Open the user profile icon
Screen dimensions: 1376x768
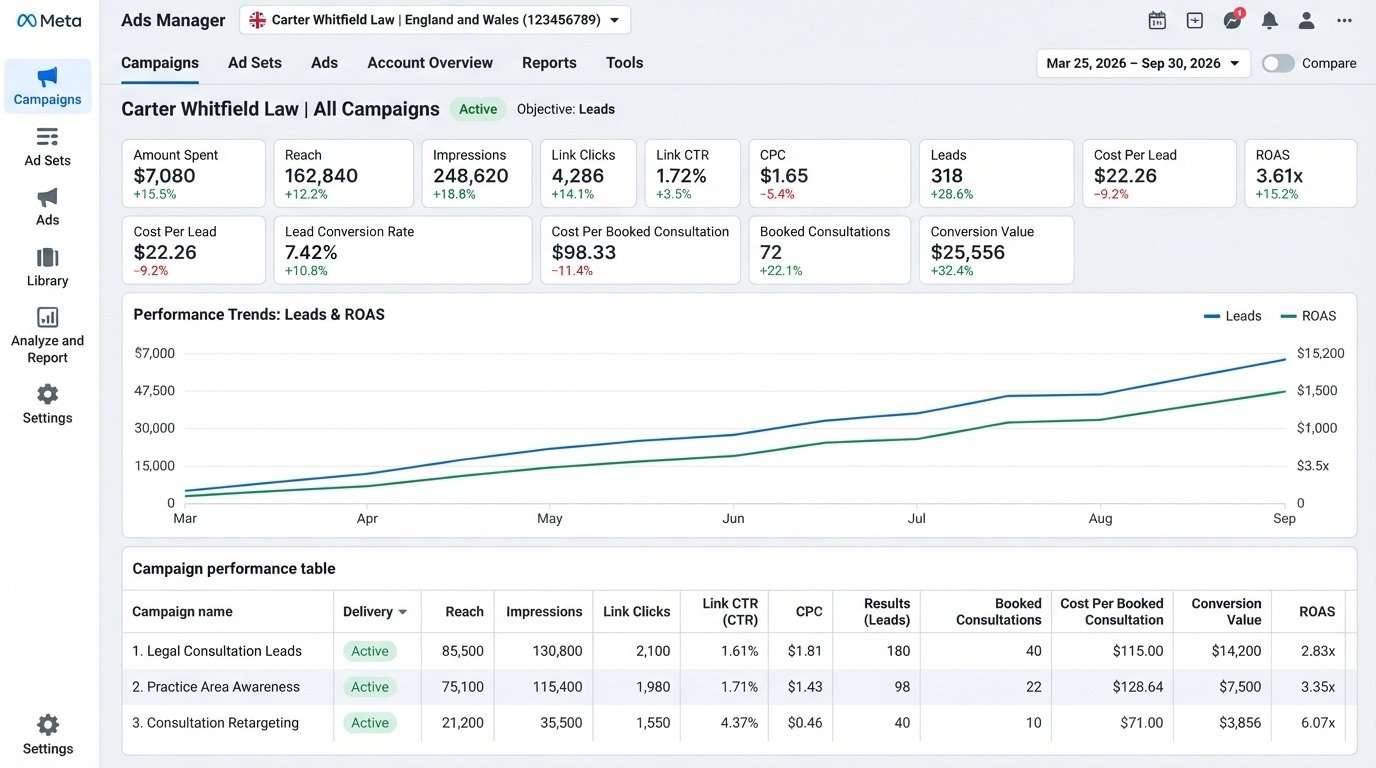coord(1306,20)
